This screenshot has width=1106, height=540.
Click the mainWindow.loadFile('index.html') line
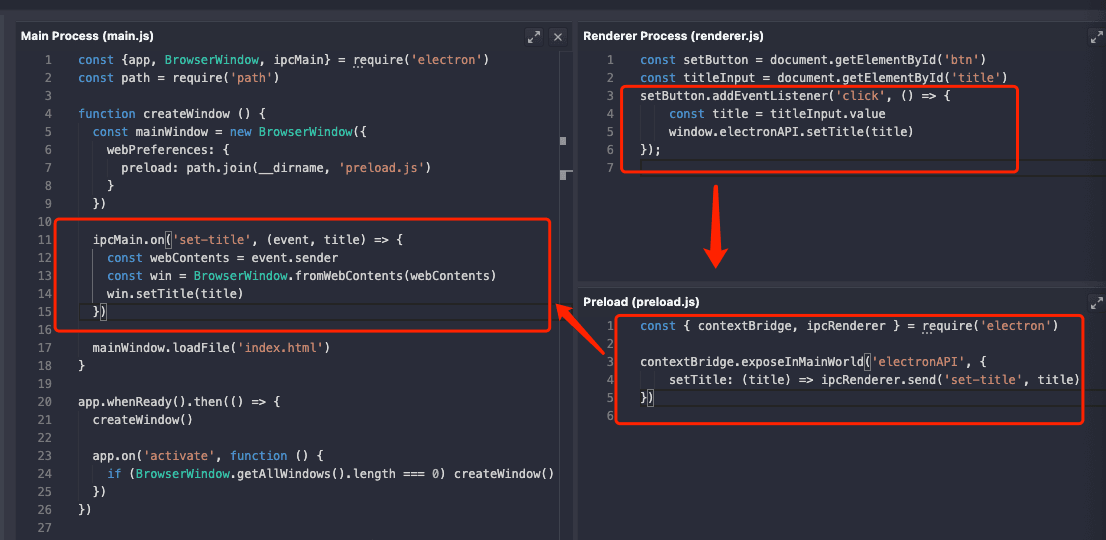210,348
